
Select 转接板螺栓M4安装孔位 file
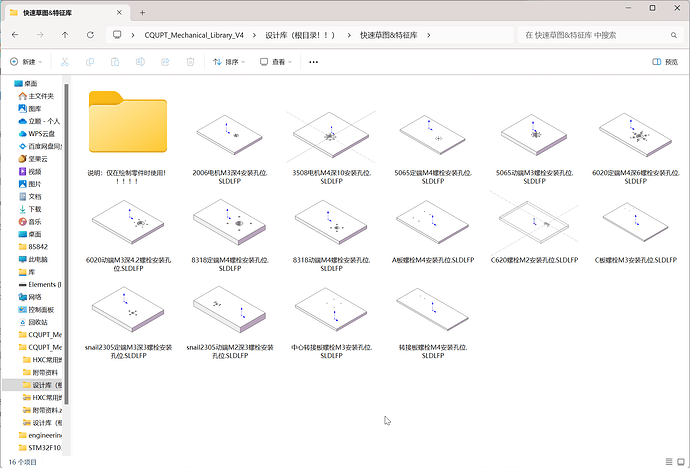point(433,322)
